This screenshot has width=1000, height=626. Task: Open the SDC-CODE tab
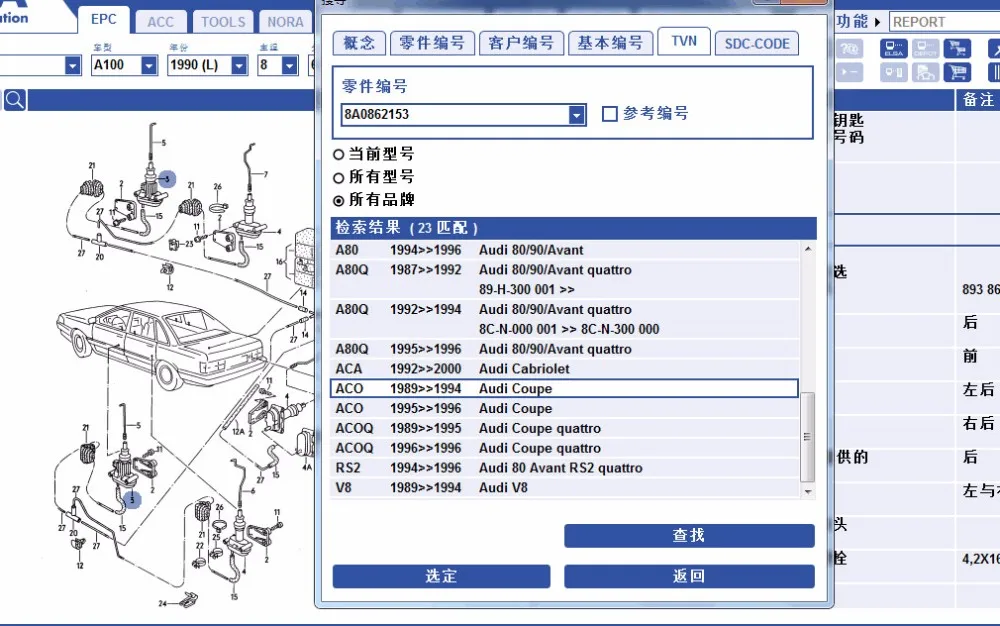point(757,43)
